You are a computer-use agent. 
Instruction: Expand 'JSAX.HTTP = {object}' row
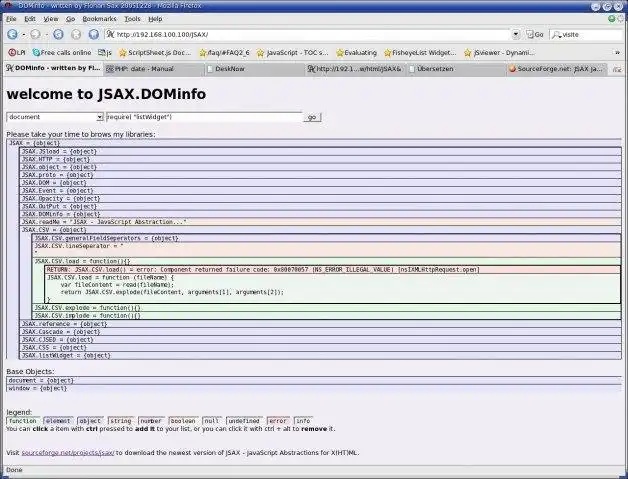(320, 159)
